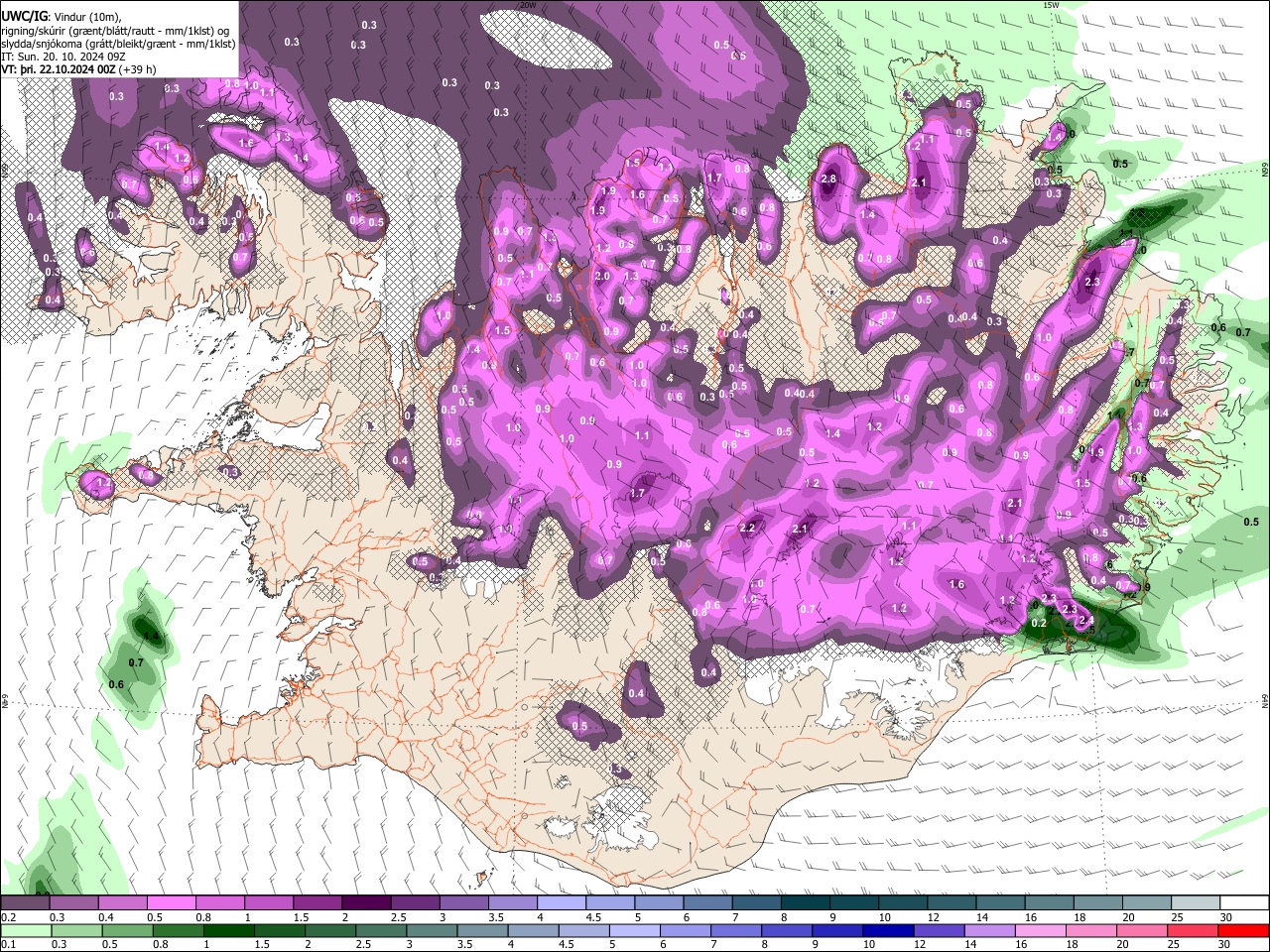Screen dimensions: 1270x952
Task: Pick the bright red swatch on the rain scale
Action: (x=1244, y=931)
